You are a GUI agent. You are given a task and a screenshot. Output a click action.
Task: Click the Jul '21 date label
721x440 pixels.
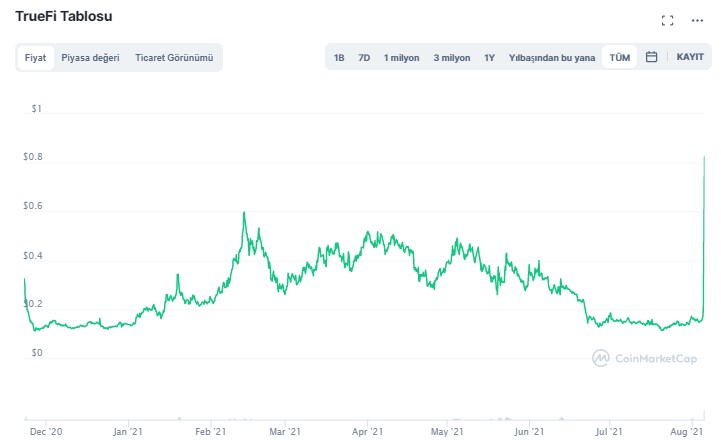(609, 432)
